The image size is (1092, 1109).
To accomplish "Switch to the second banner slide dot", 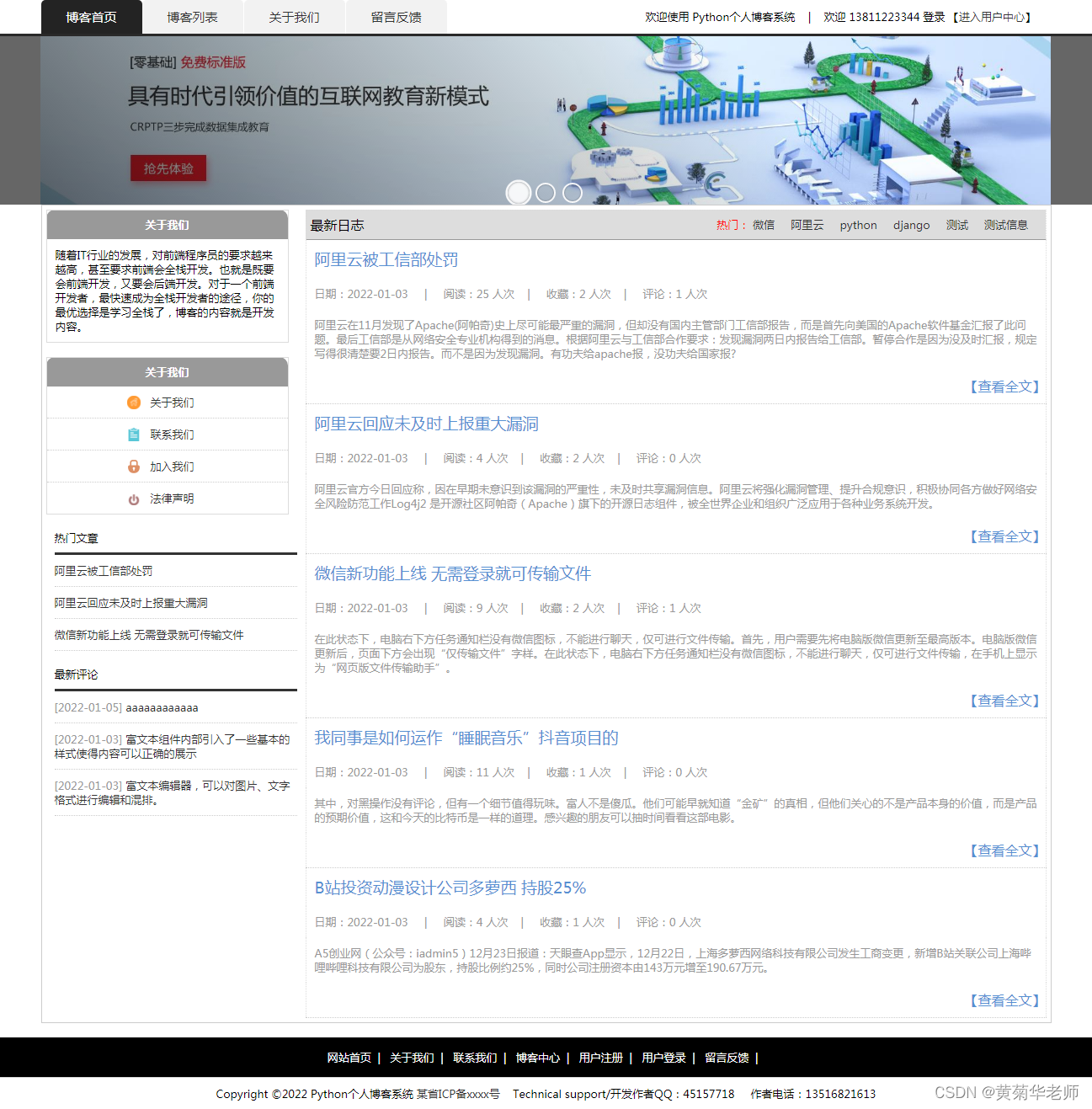I will (546, 192).
